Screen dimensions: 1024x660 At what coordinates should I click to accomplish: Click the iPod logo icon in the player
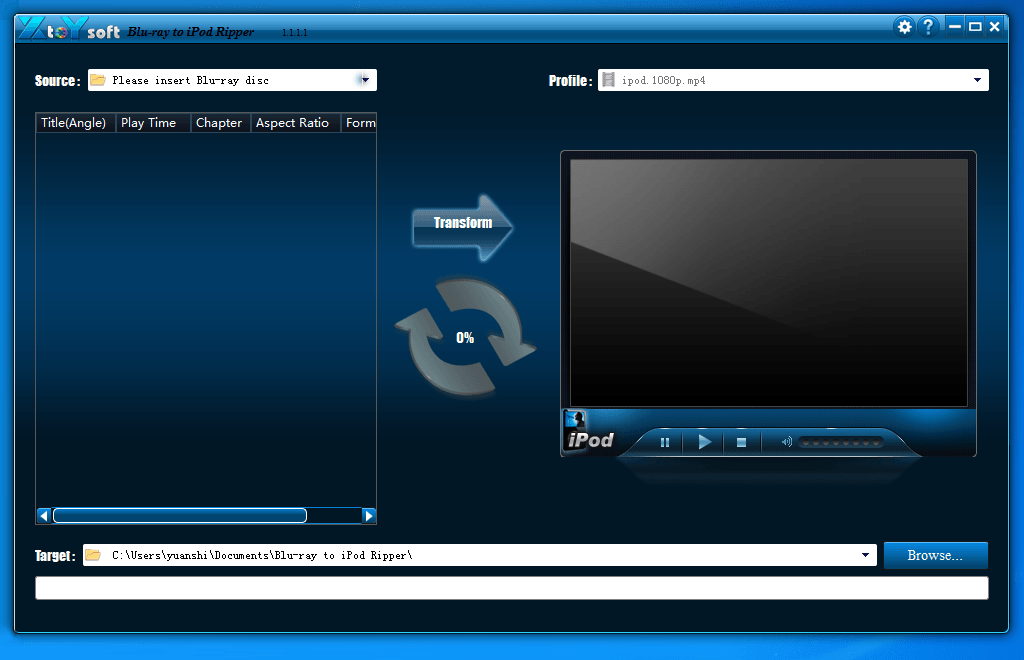(x=590, y=433)
